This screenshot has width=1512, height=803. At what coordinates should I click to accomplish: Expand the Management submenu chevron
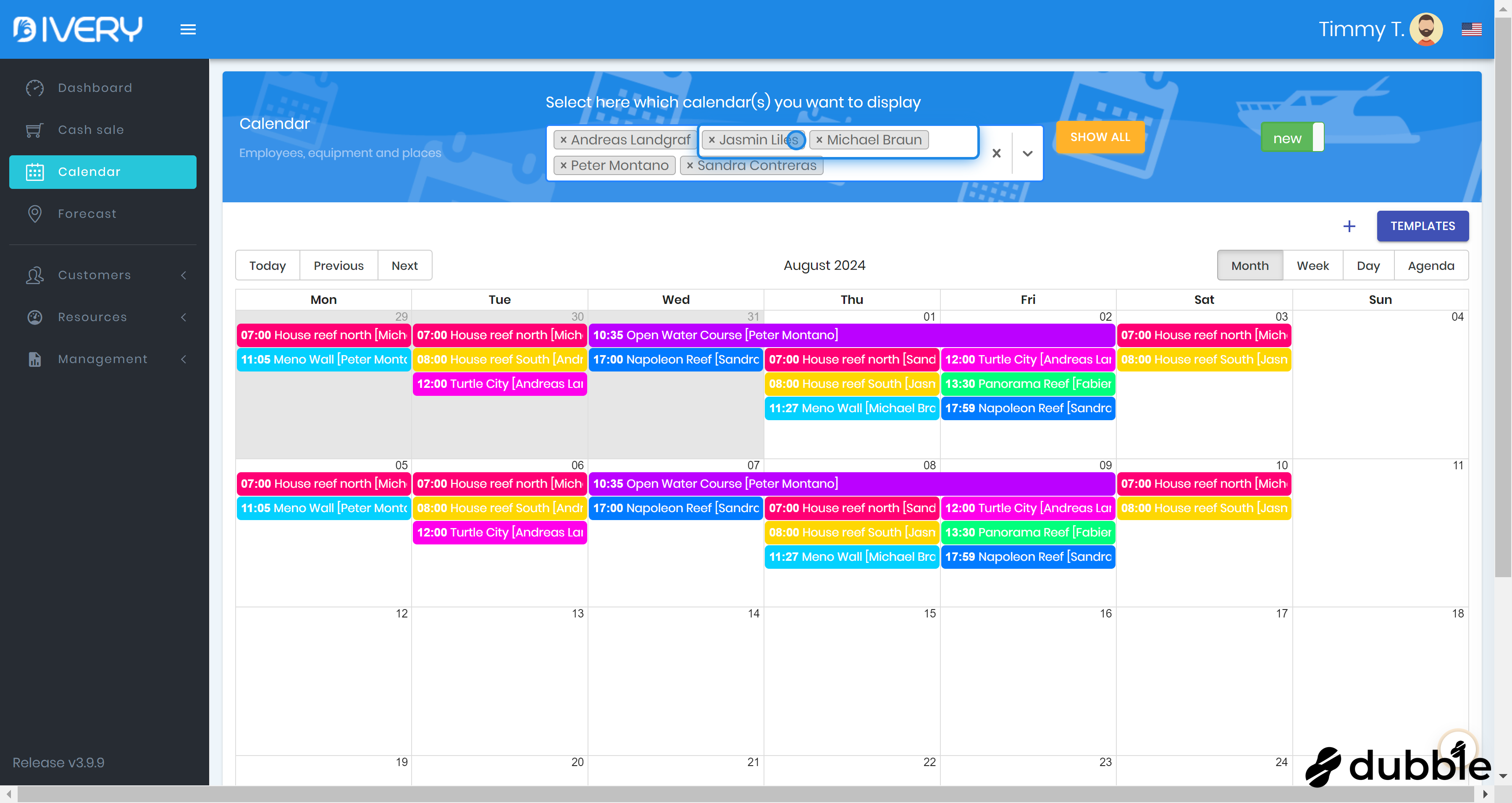pos(184,359)
